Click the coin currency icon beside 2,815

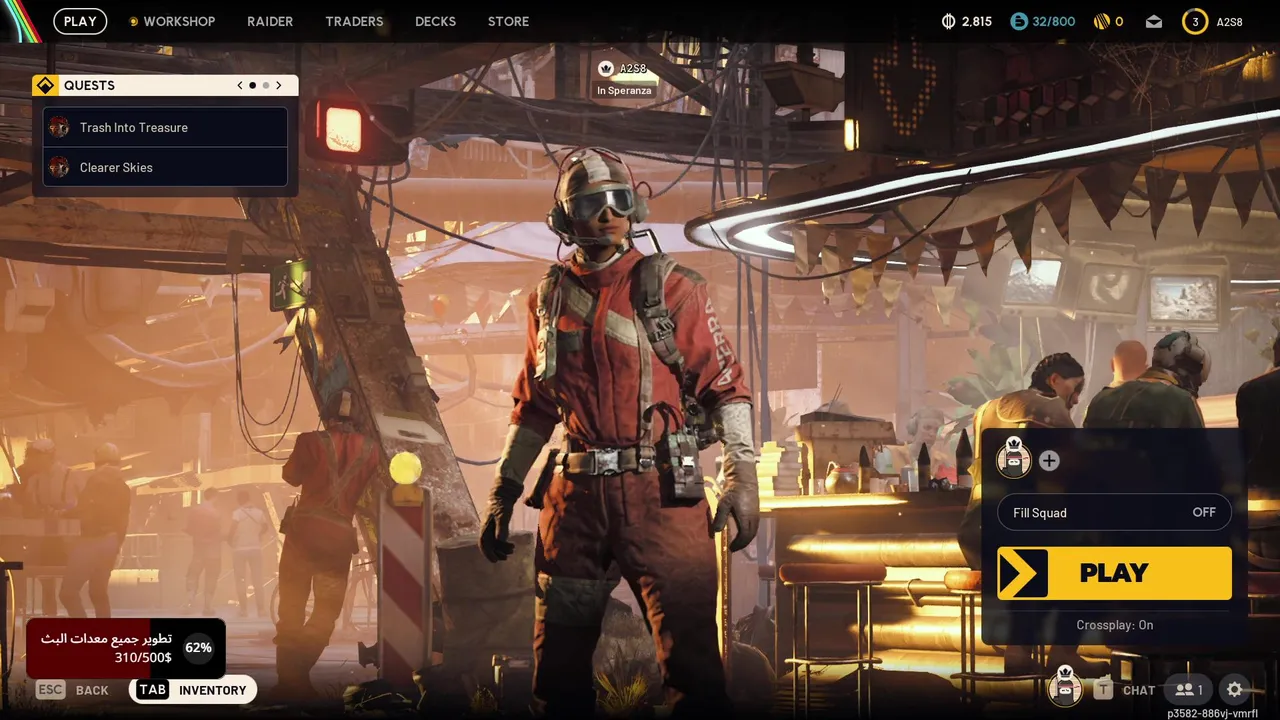pos(949,21)
